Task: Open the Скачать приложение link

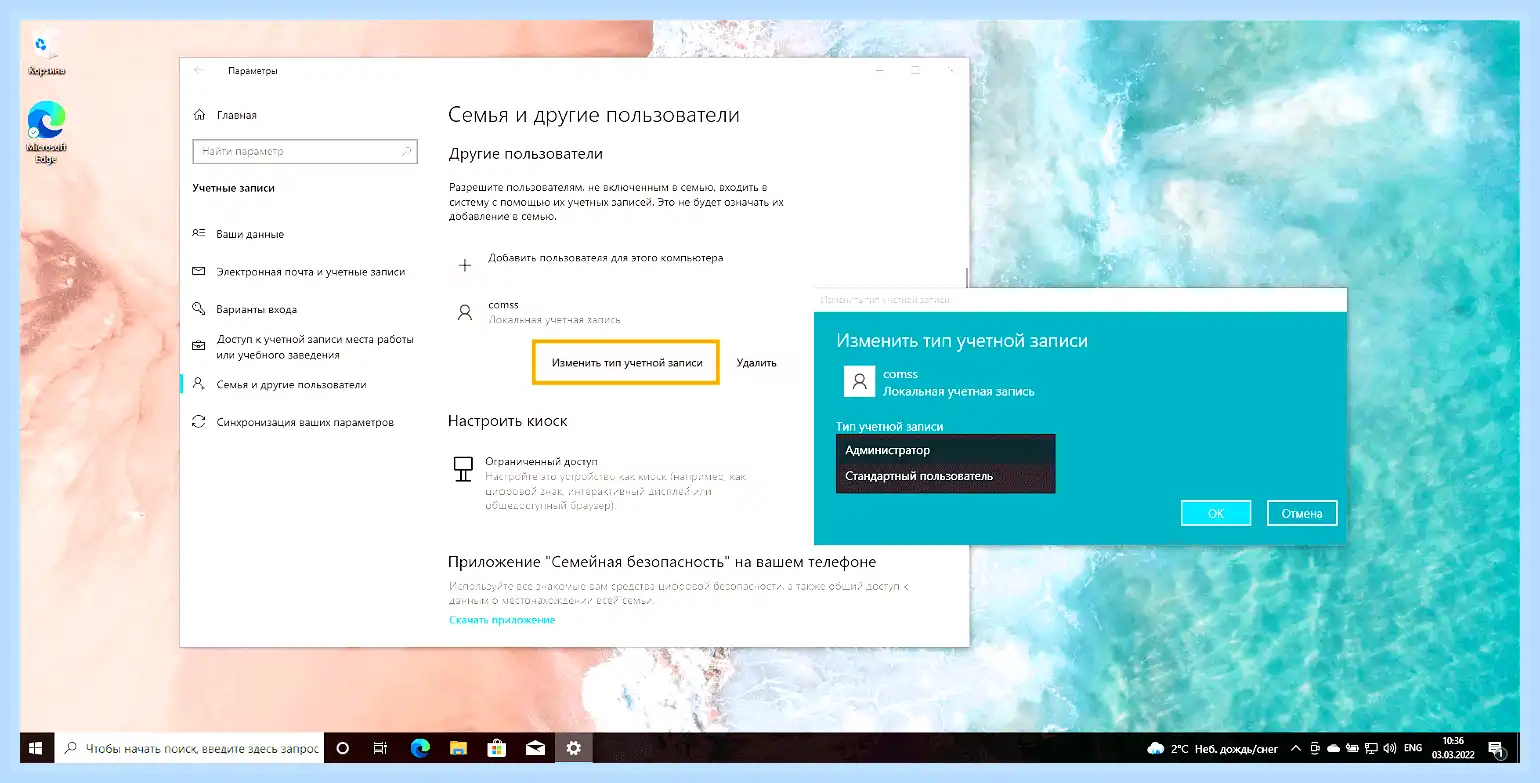Action: pos(502,620)
